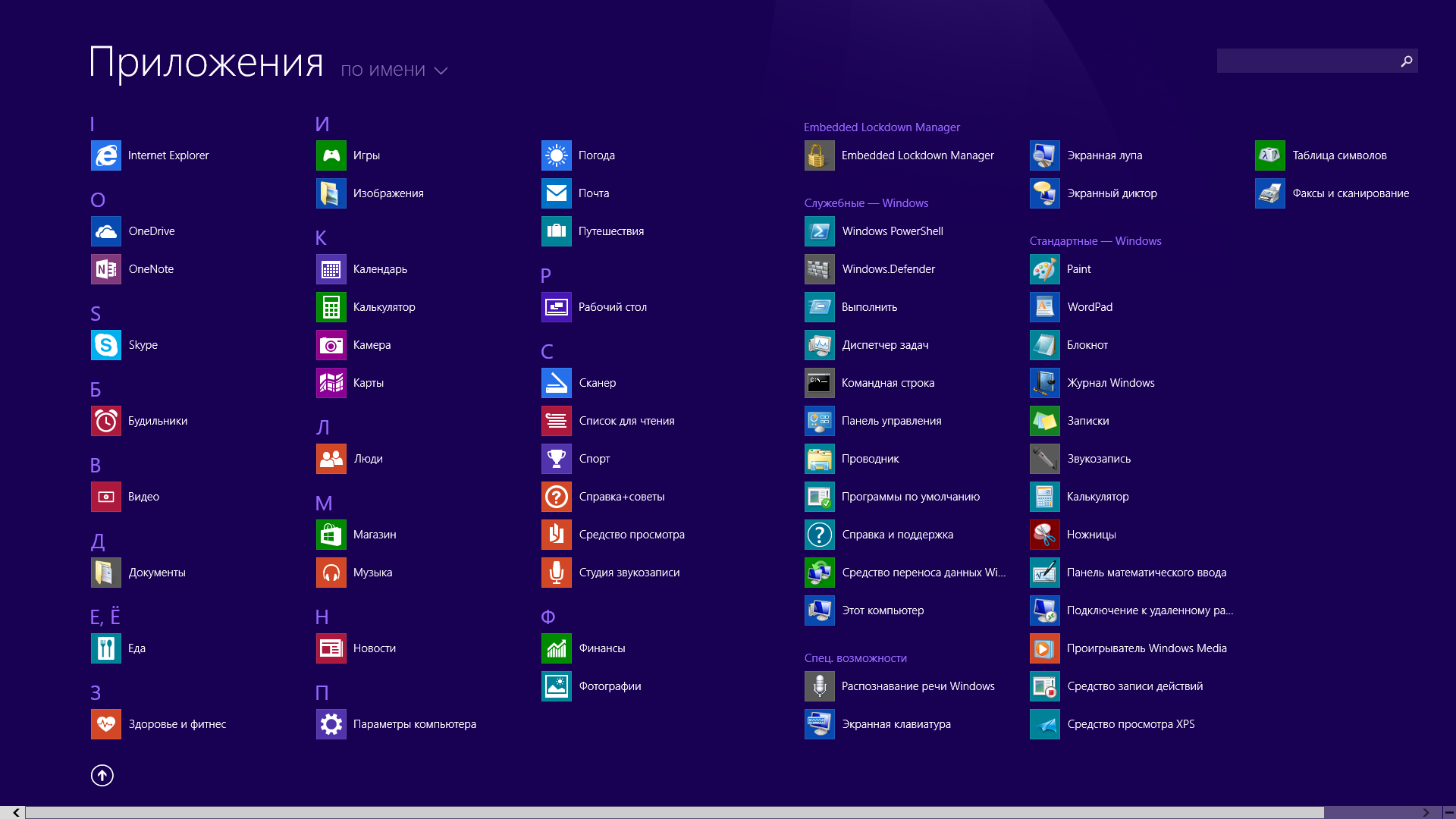1456x819 pixels.
Task: Launch Skype from its icon
Action: coord(106,345)
